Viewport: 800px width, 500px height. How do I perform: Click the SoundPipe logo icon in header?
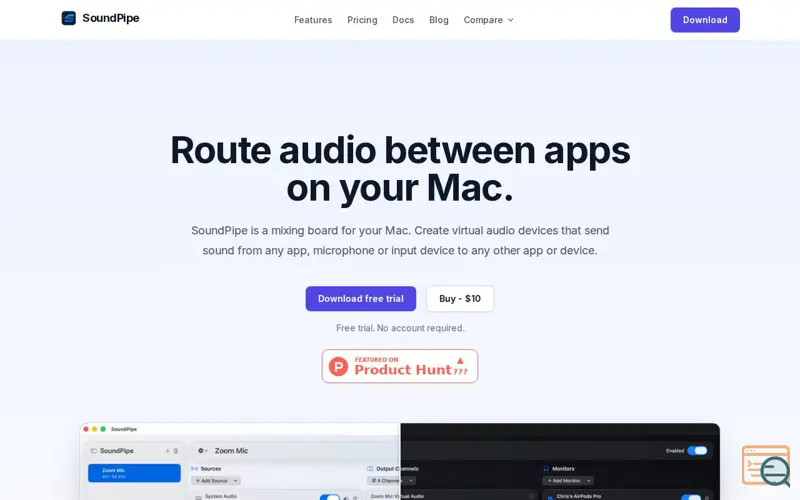coord(69,18)
